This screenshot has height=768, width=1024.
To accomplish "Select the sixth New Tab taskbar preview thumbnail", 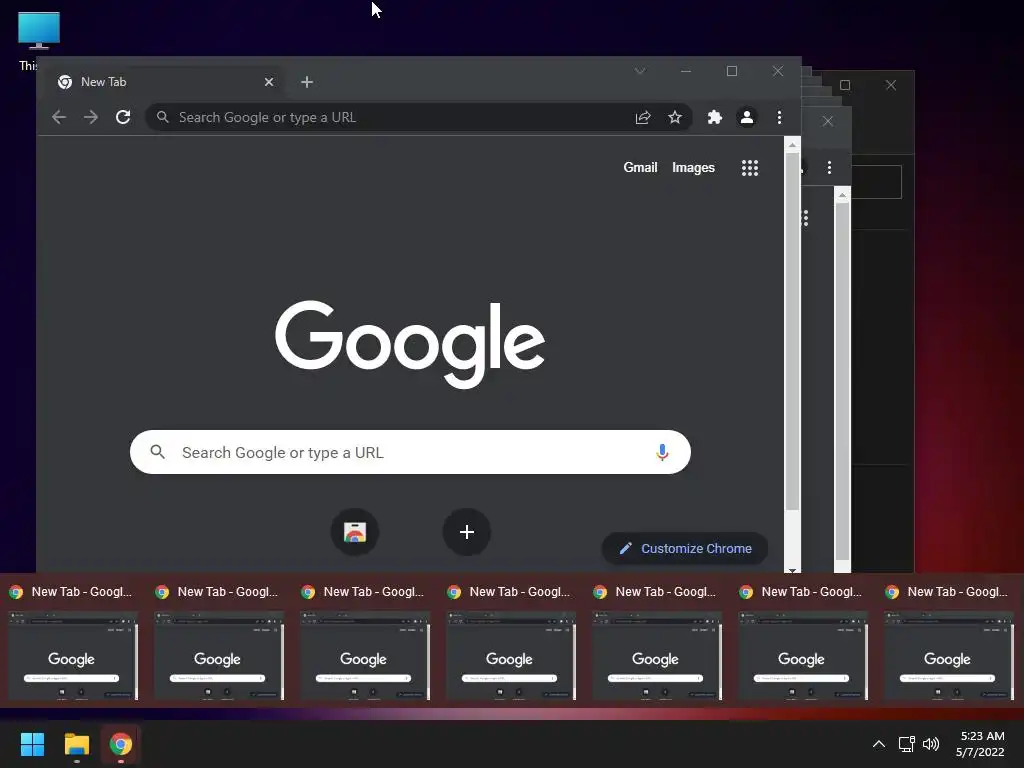I will click(803, 655).
